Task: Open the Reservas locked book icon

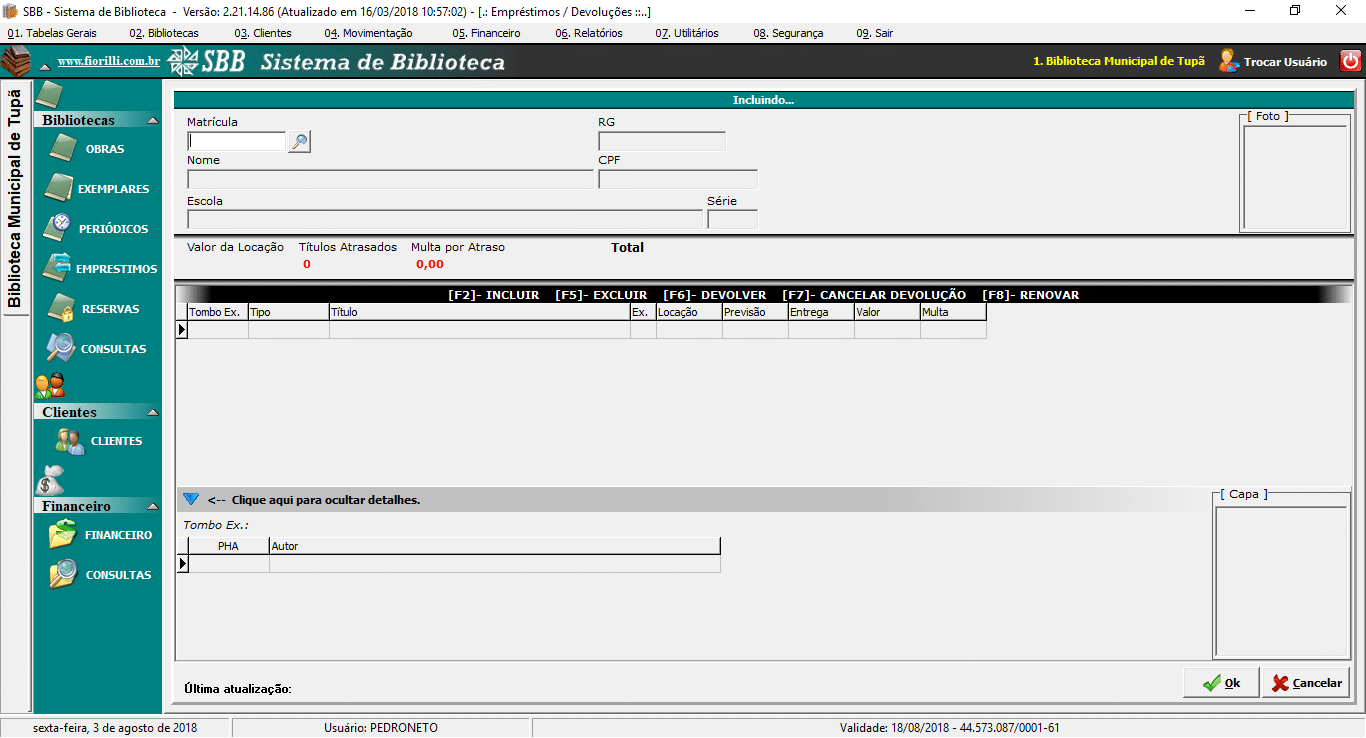Action: point(61,308)
